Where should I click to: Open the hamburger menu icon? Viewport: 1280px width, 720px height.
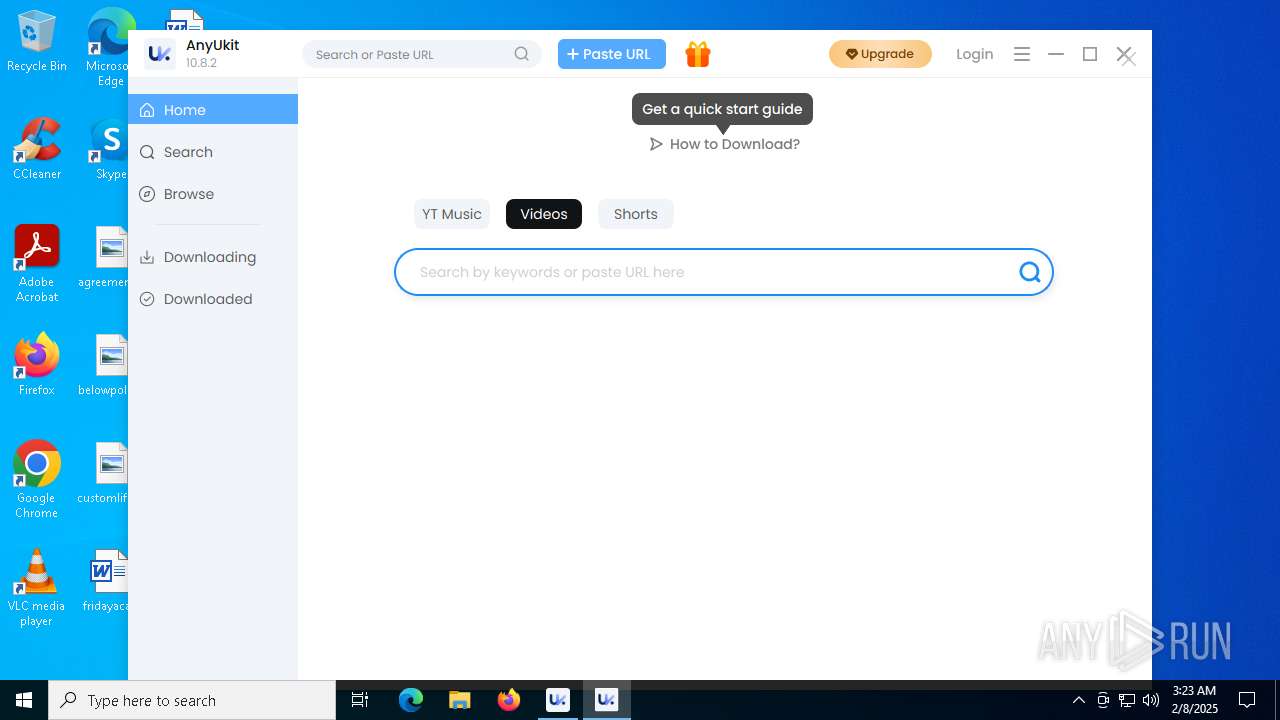click(x=1021, y=54)
